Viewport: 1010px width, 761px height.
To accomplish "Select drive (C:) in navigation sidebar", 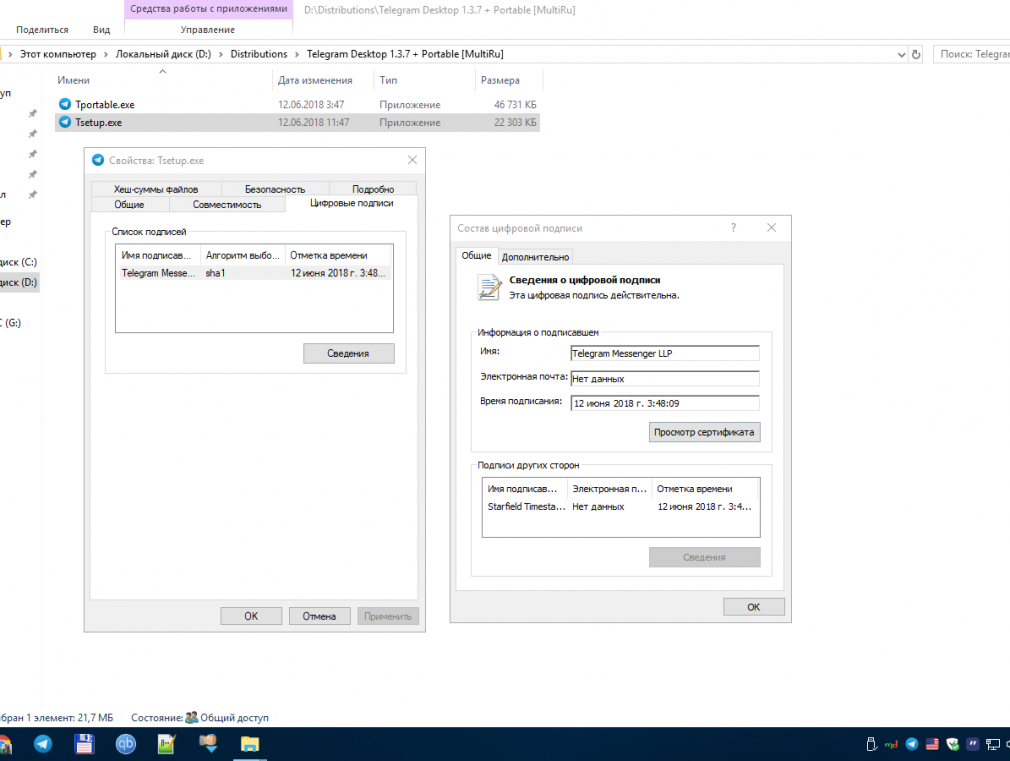I will pyautogui.click(x=19, y=262).
